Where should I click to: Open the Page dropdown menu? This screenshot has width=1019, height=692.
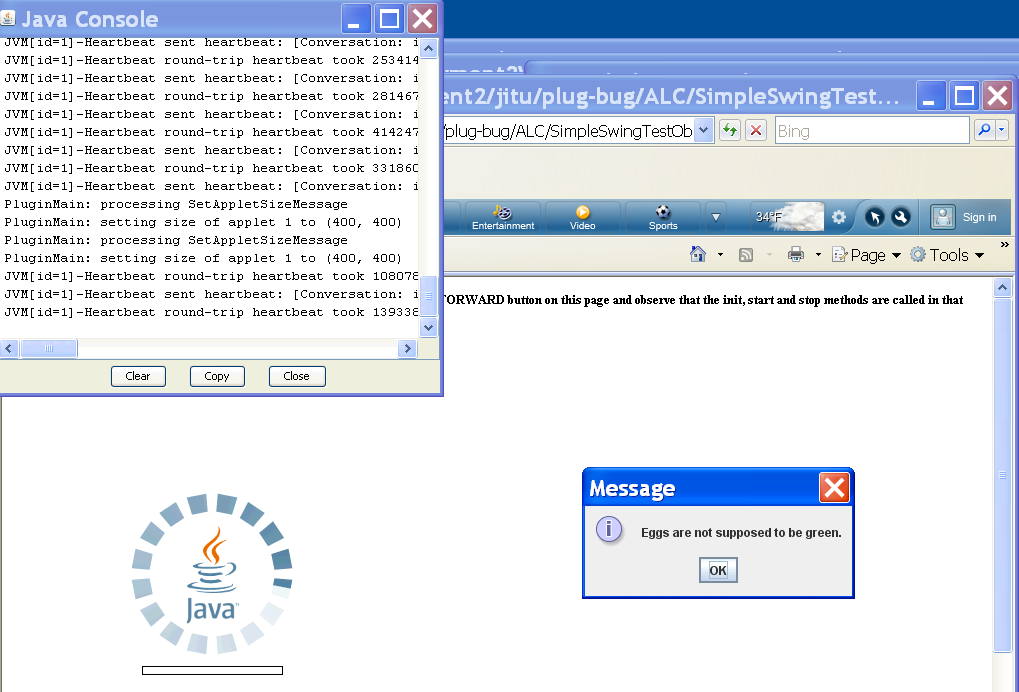pos(866,255)
